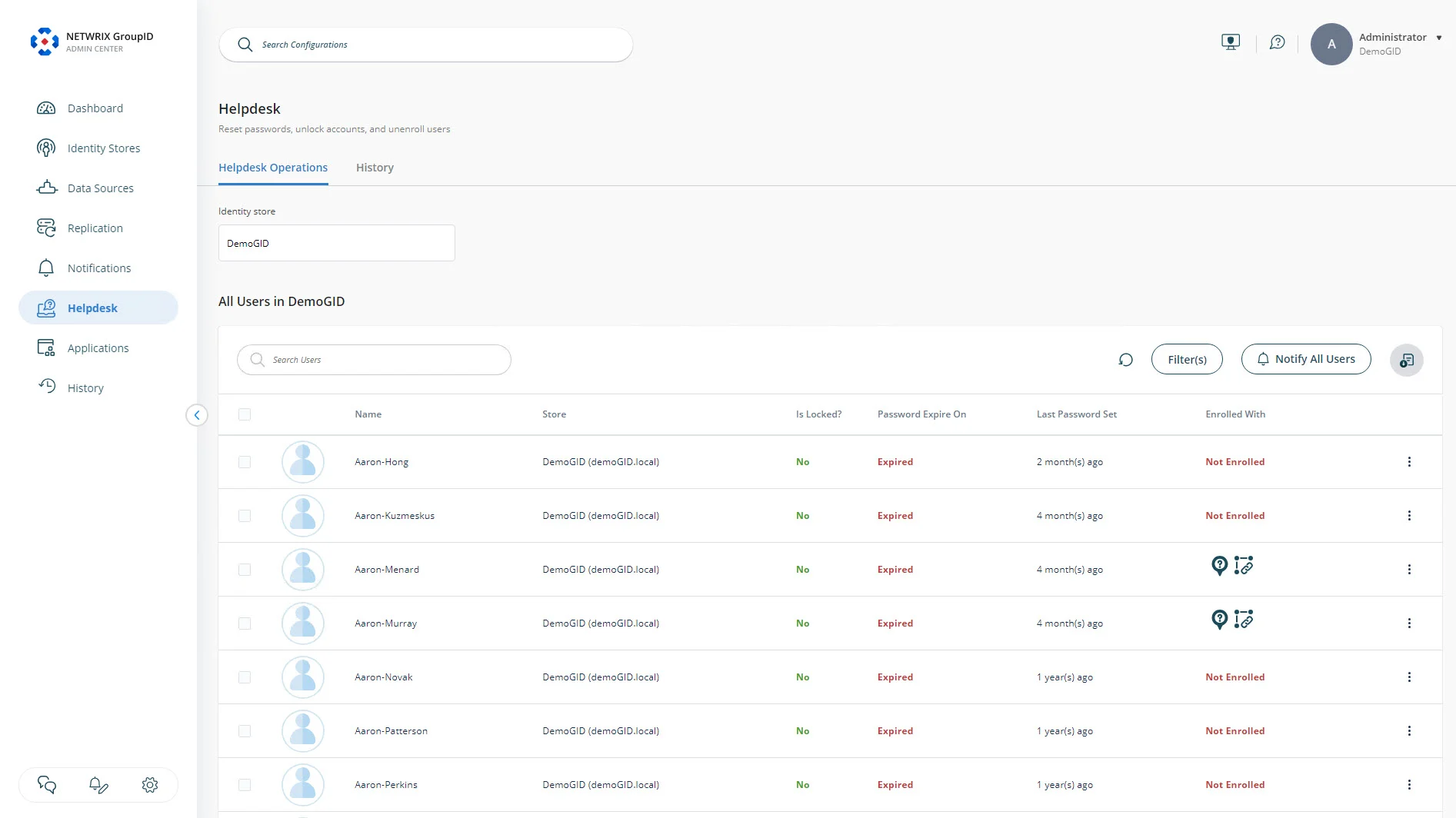Screen dimensions: 1456x818
Task: Switch to the Helpdesk Operations tab
Action: (273, 168)
